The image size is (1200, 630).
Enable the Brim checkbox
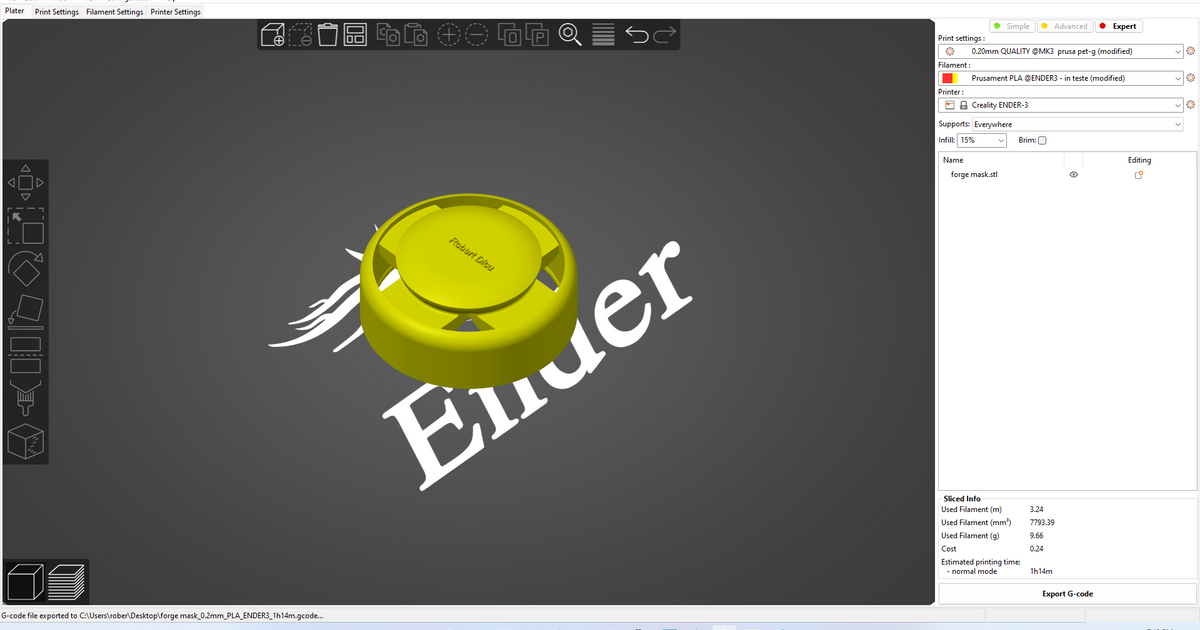[1042, 141]
